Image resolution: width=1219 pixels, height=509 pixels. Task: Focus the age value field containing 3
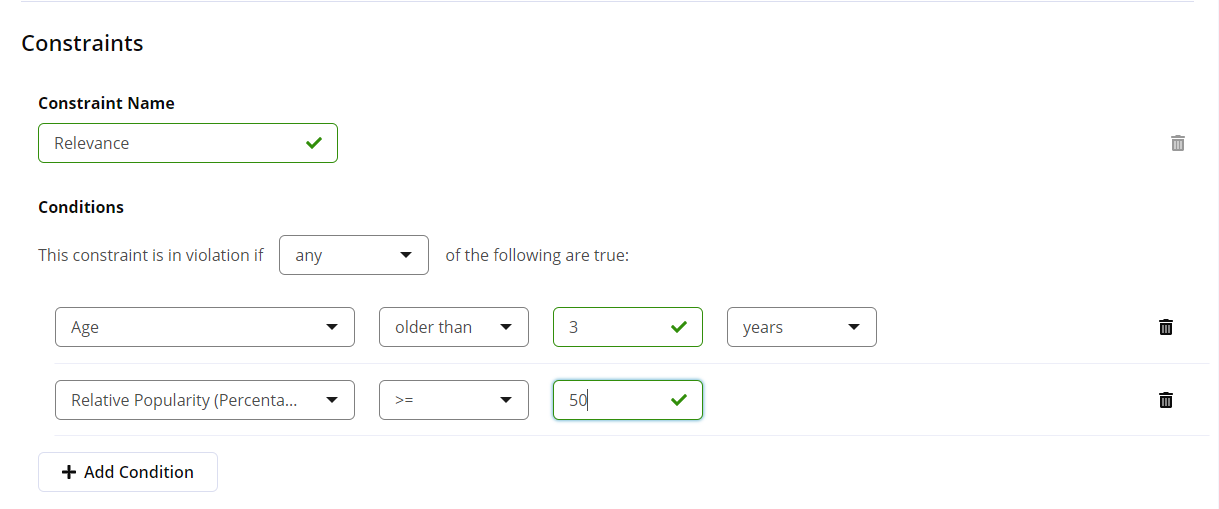[x=628, y=327]
